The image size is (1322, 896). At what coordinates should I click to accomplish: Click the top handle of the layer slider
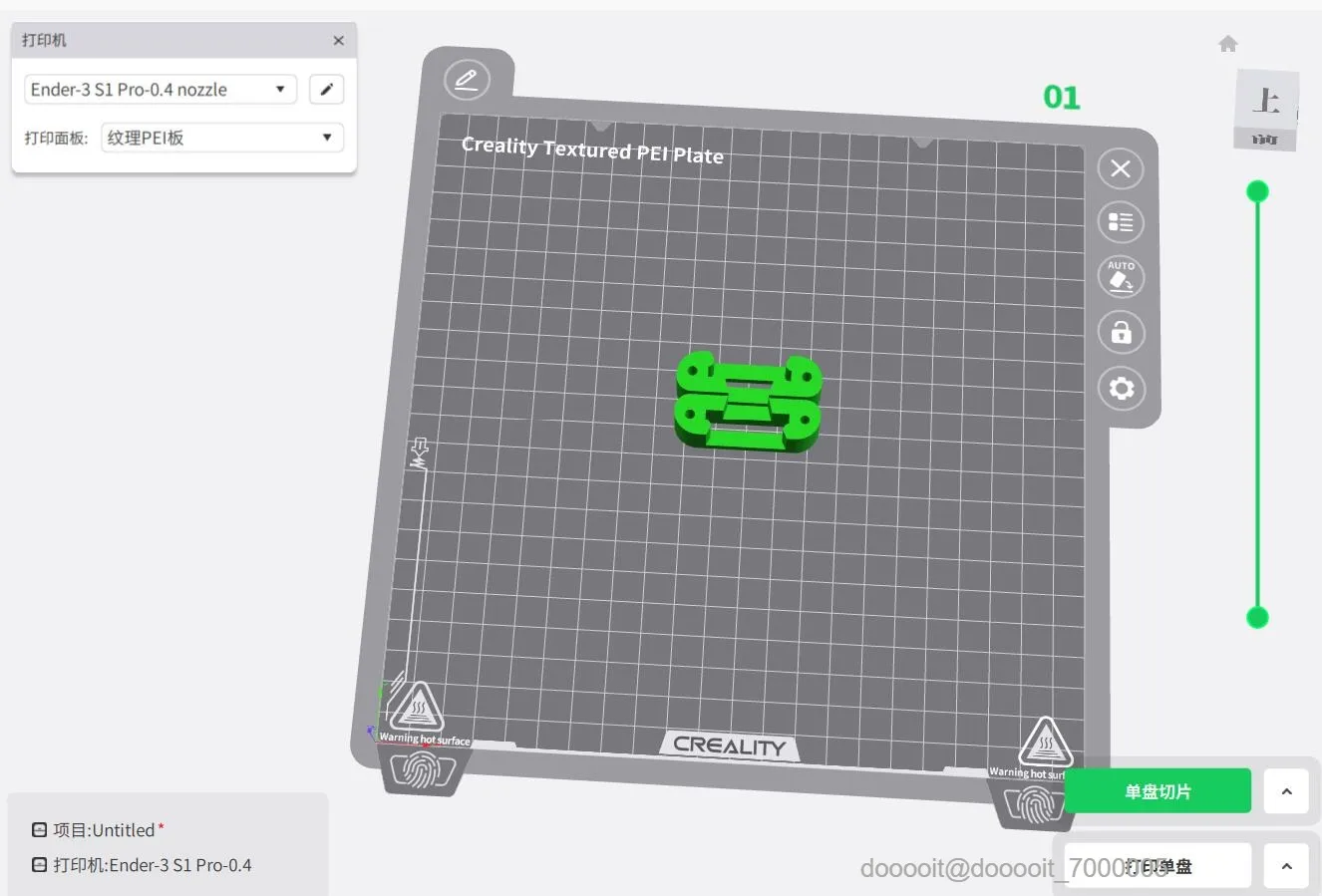tap(1258, 191)
